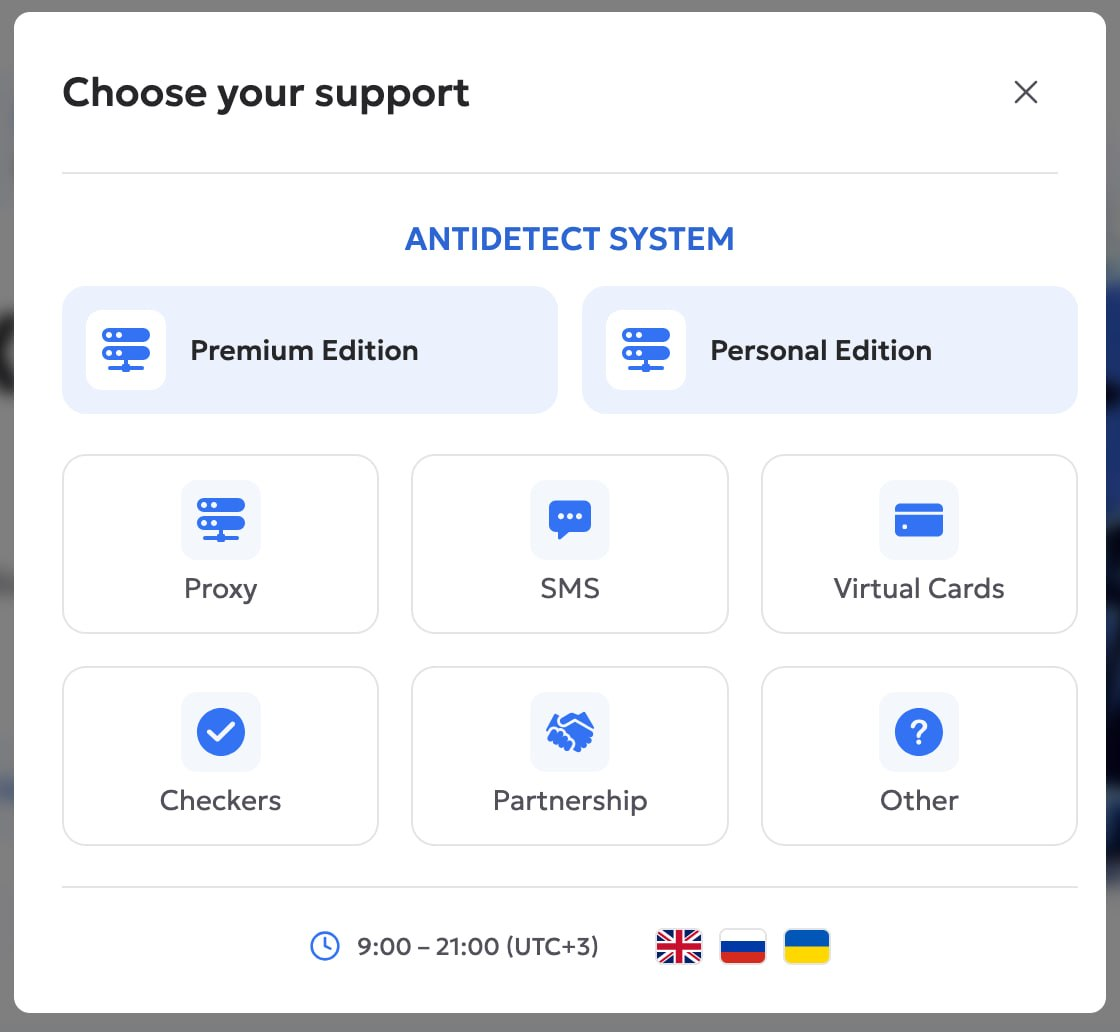Screen dimensions: 1120x1032
Task: Choose the Proxy label
Action: coord(221,588)
